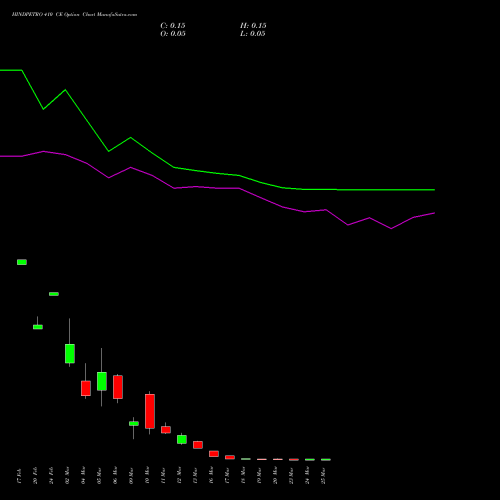Select the close value C: 0.15
The width and height of the screenshot is (500, 500).
[173, 26]
